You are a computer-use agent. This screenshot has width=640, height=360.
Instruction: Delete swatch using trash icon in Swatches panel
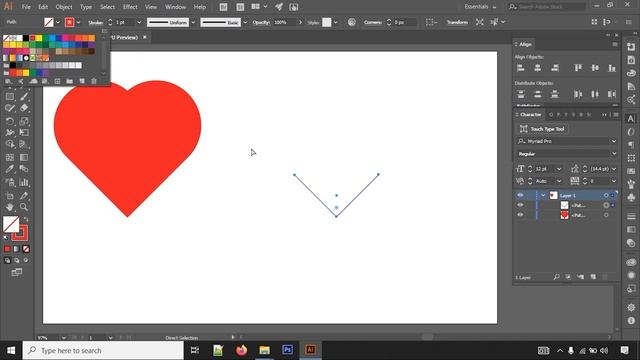94,81
